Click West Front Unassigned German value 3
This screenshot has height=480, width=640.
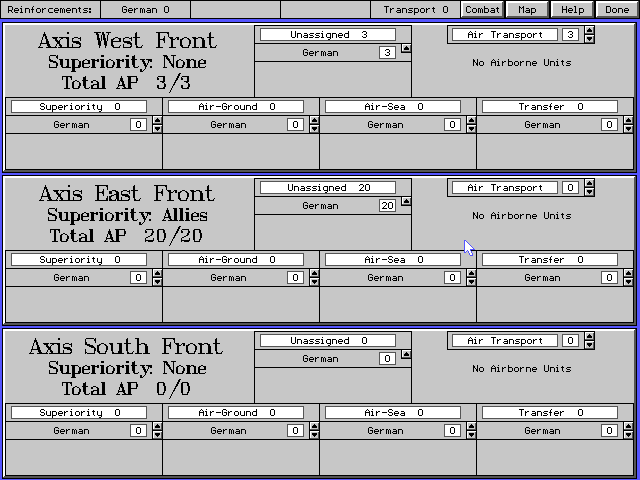coord(387,53)
